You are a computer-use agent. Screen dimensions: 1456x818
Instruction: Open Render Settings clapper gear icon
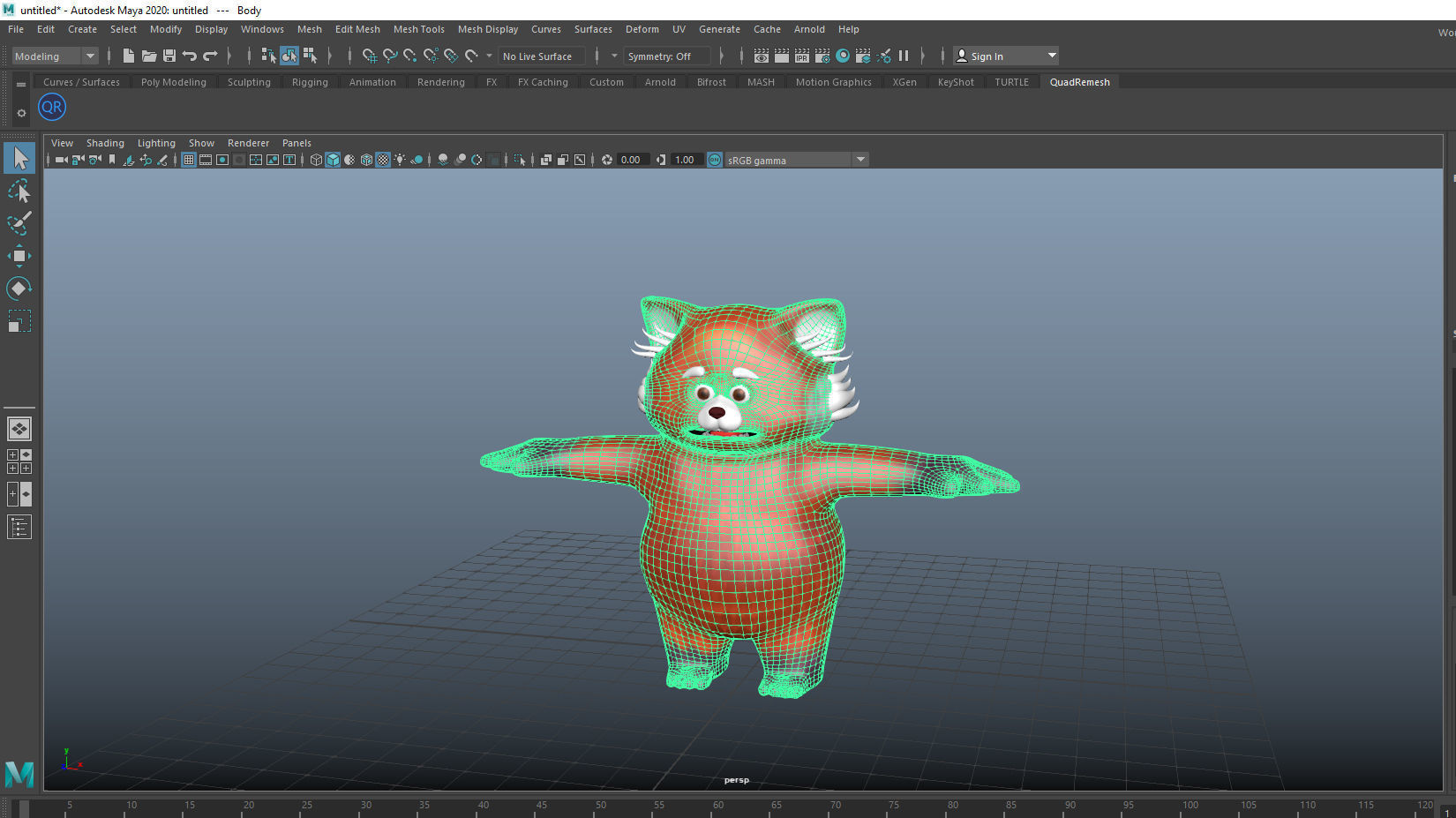(822, 56)
